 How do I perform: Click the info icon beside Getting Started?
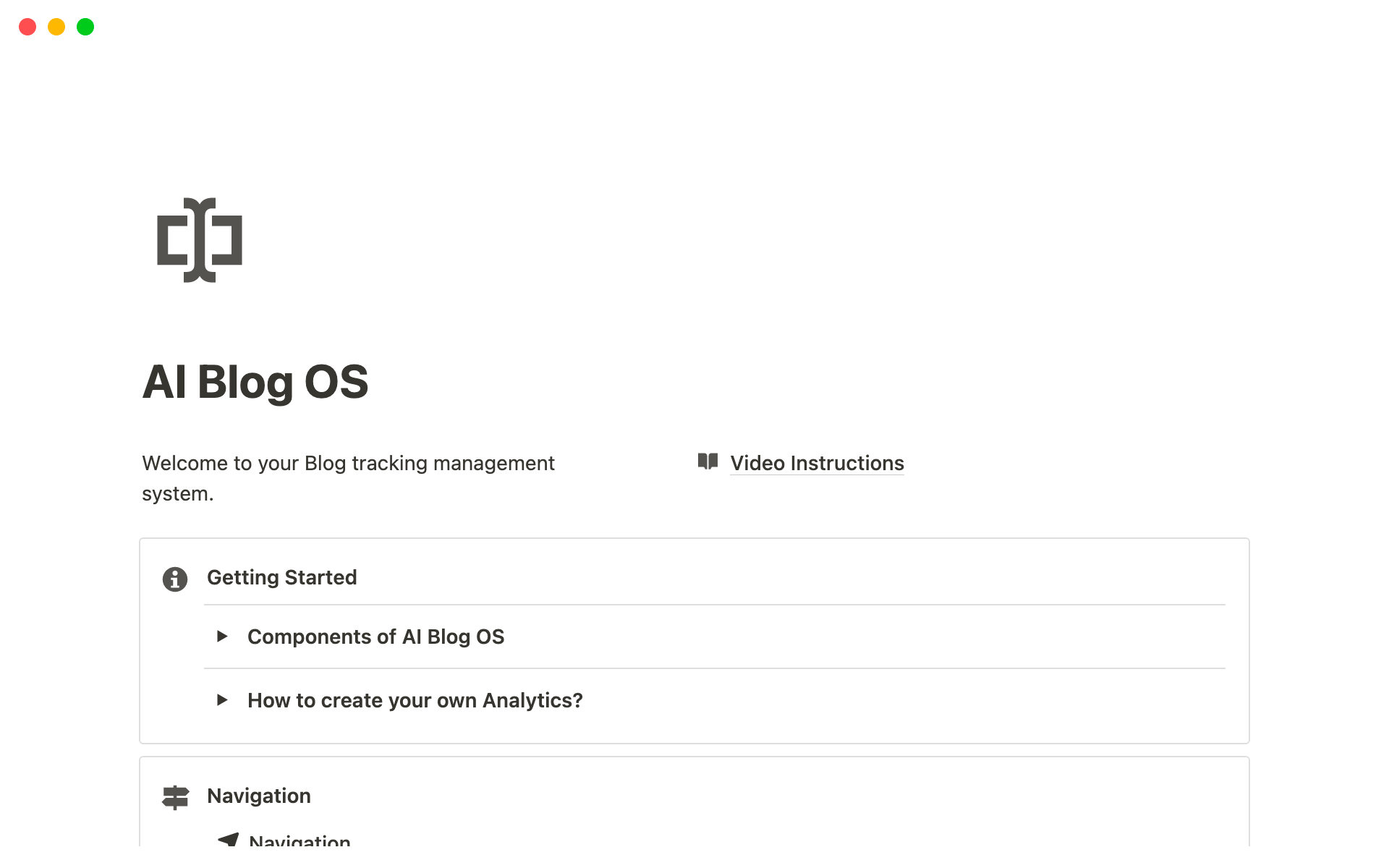(175, 579)
